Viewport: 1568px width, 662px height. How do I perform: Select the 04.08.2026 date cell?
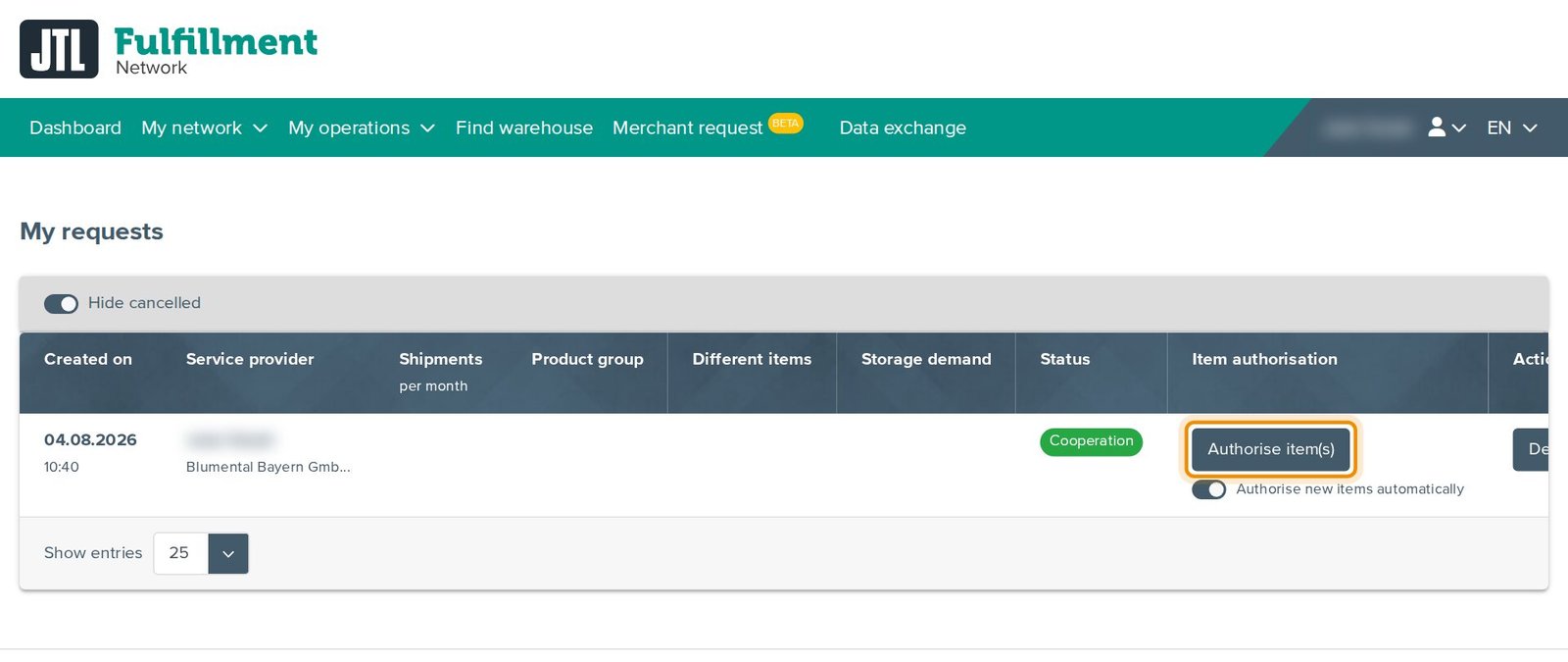(x=90, y=440)
